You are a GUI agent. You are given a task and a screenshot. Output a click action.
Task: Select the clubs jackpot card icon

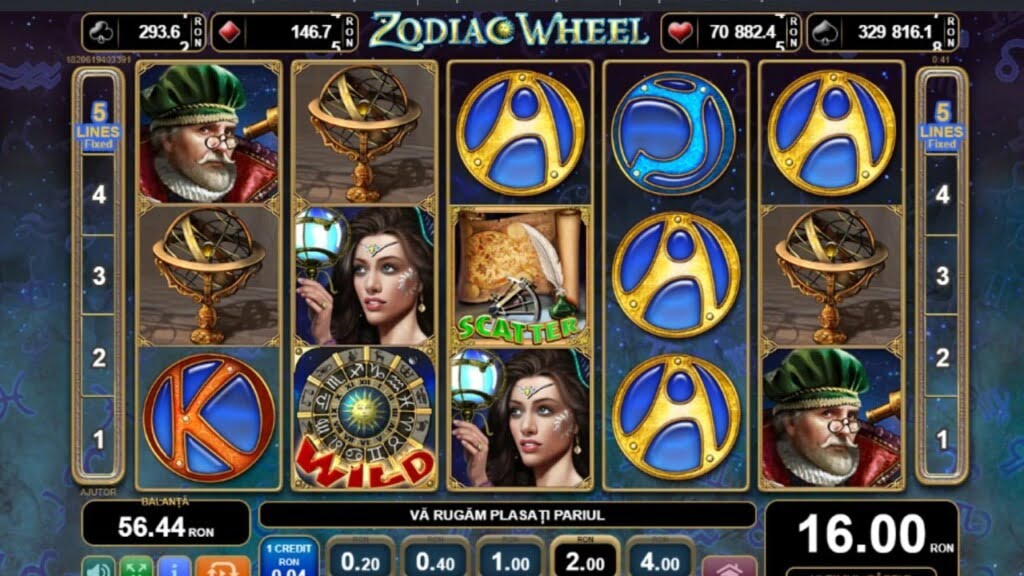pyautogui.click(x=101, y=32)
